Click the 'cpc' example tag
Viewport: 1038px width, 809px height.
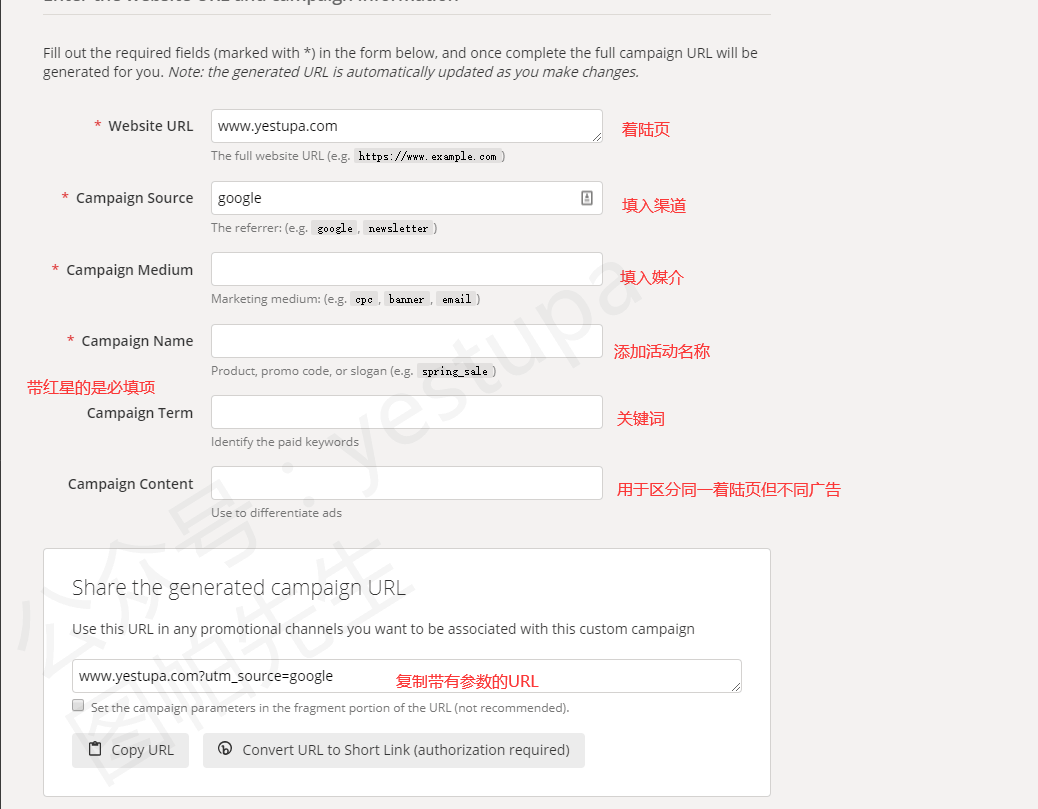click(363, 299)
